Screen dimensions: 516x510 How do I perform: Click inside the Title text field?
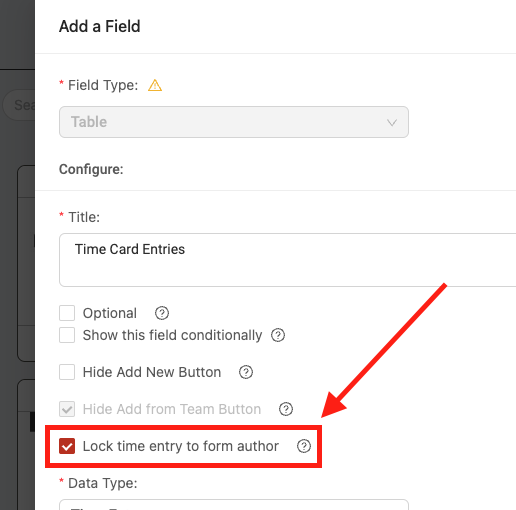pos(288,260)
